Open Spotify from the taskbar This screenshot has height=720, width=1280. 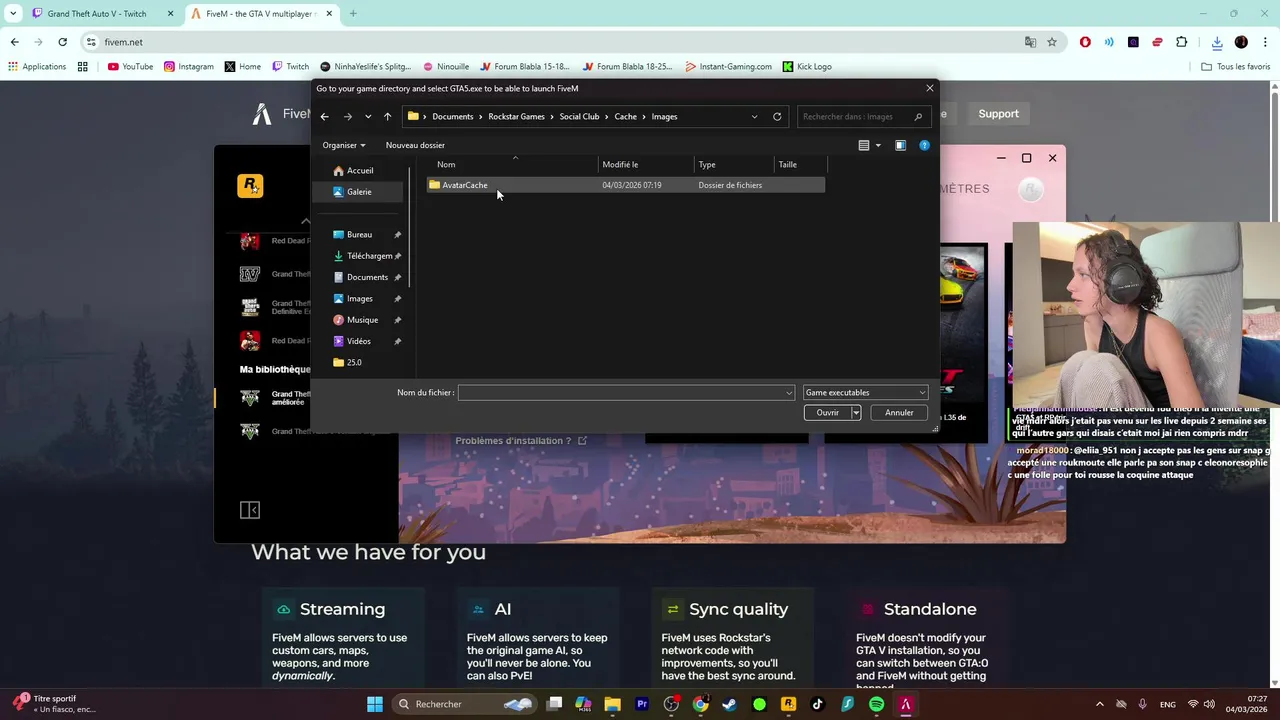pos(876,704)
